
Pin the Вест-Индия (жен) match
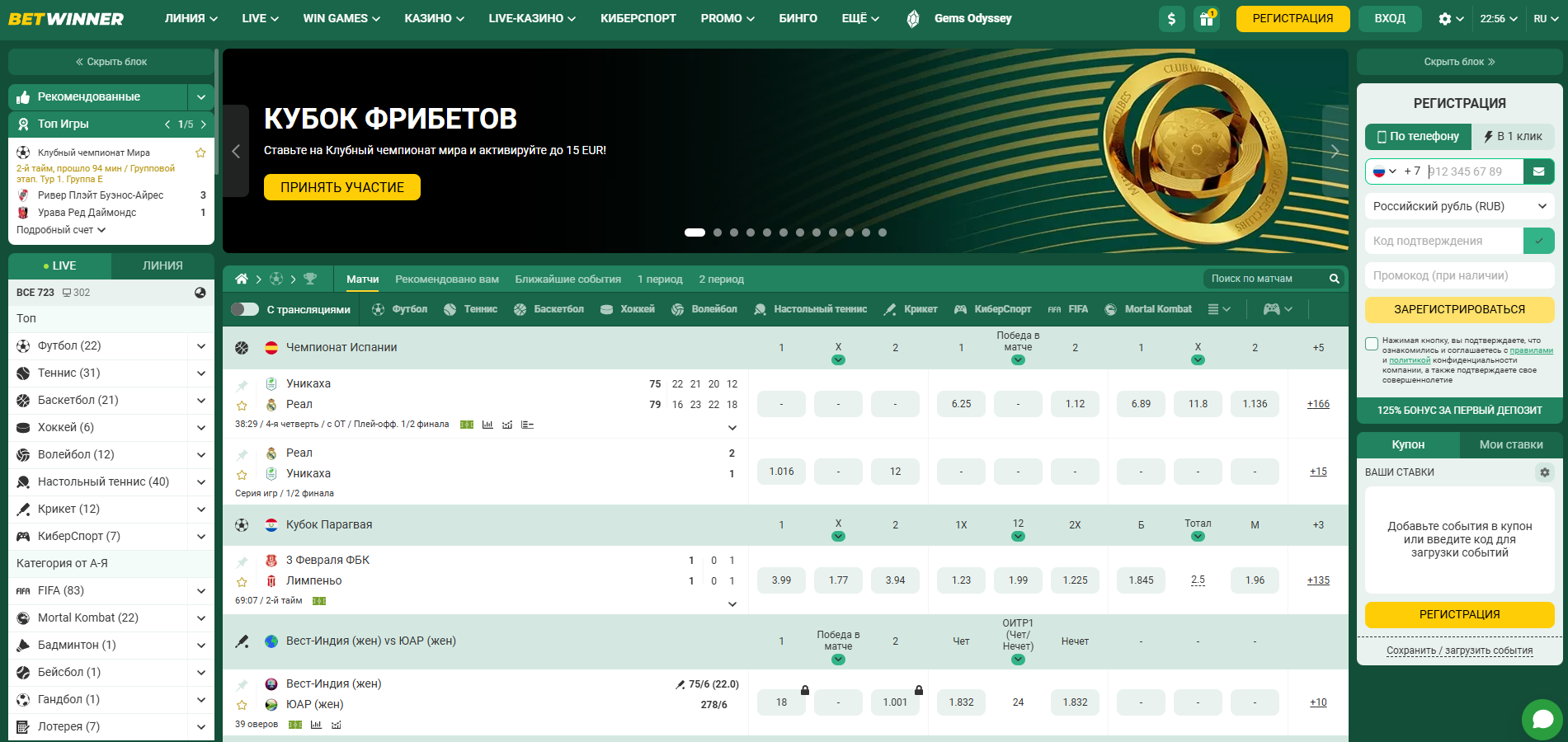point(242,685)
